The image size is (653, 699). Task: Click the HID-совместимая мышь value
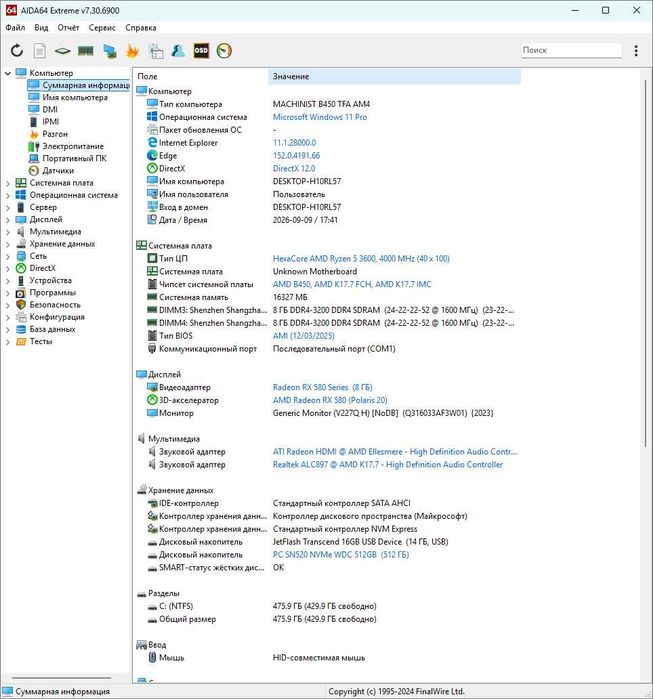click(x=319, y=658)
